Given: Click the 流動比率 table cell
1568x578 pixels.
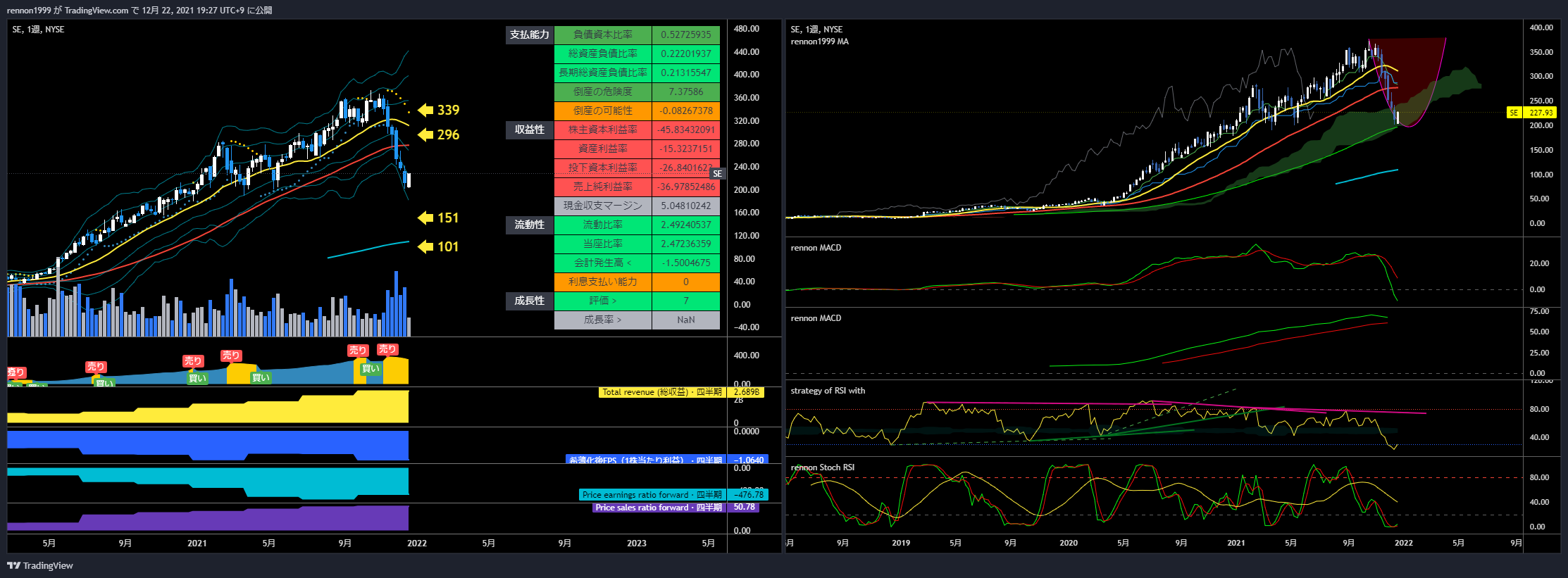Looking at the screenshot, I should (603, 225).
